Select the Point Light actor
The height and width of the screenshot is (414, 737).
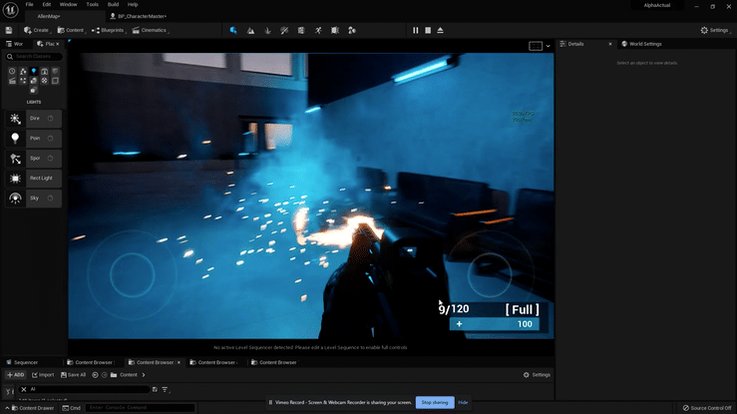point(33,138)
